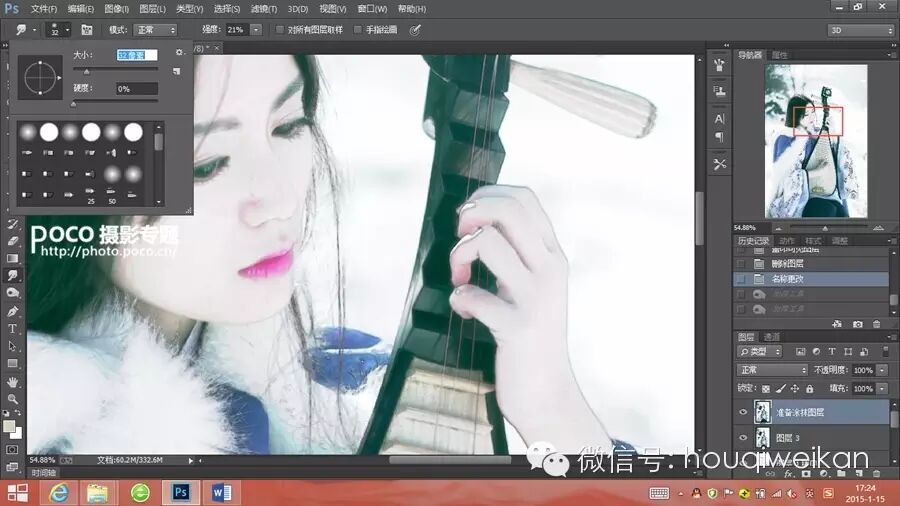The image size is (900, 506).
Task: Open the 强度 strength slider dropdown arrow
Action: 256,30
